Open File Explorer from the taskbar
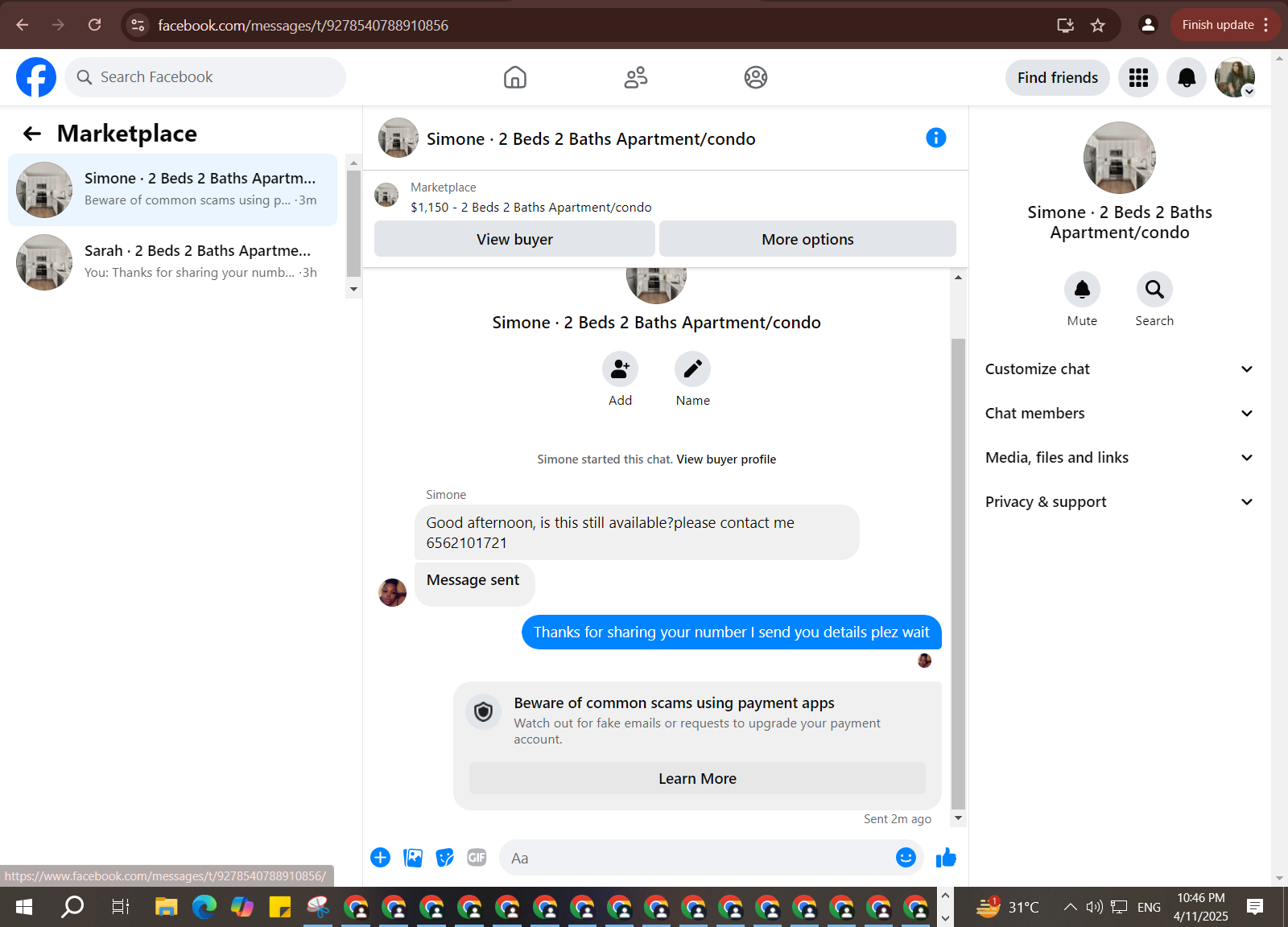The image size is (1288, 927). tap(167, 907)
